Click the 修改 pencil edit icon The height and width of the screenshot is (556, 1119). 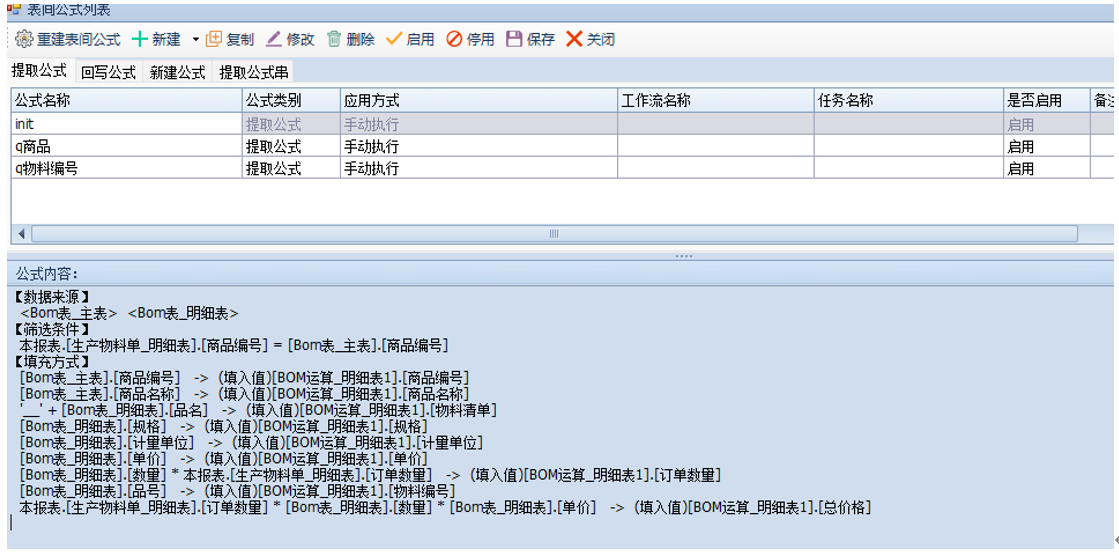point(274,40)
